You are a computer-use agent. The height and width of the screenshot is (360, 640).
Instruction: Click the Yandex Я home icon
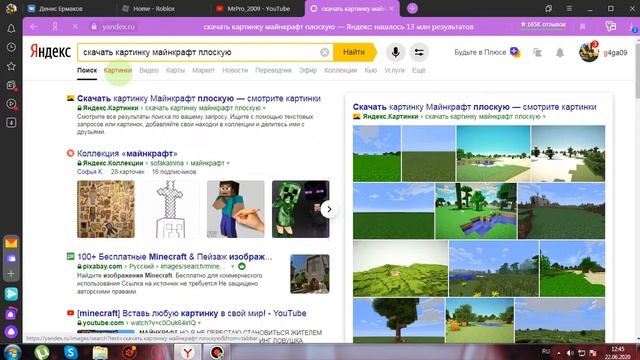click(x=55, y=27)
